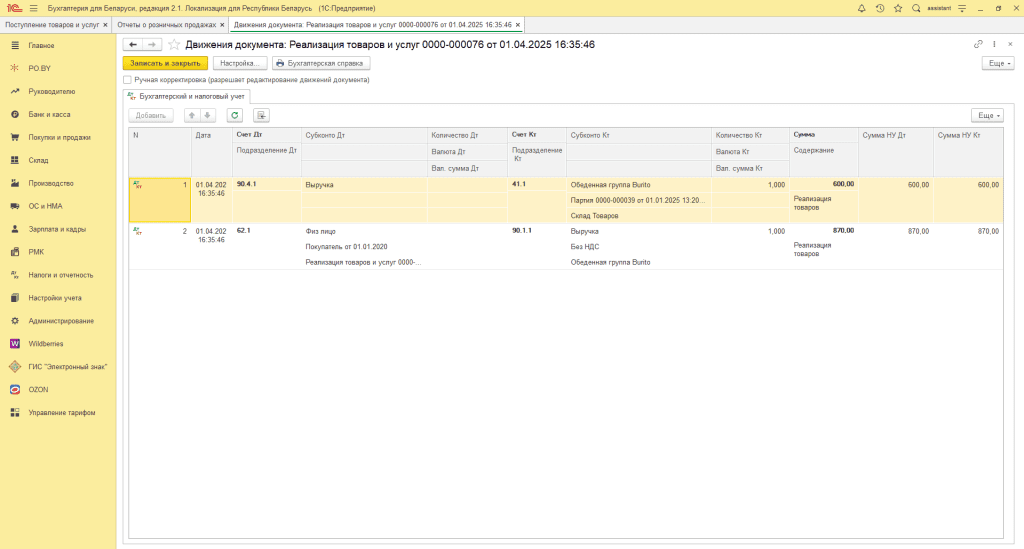This screenshot has width=1024, height=549.
Task: Click Физ лицо subconto cell
Action: (x=364, y=231)
